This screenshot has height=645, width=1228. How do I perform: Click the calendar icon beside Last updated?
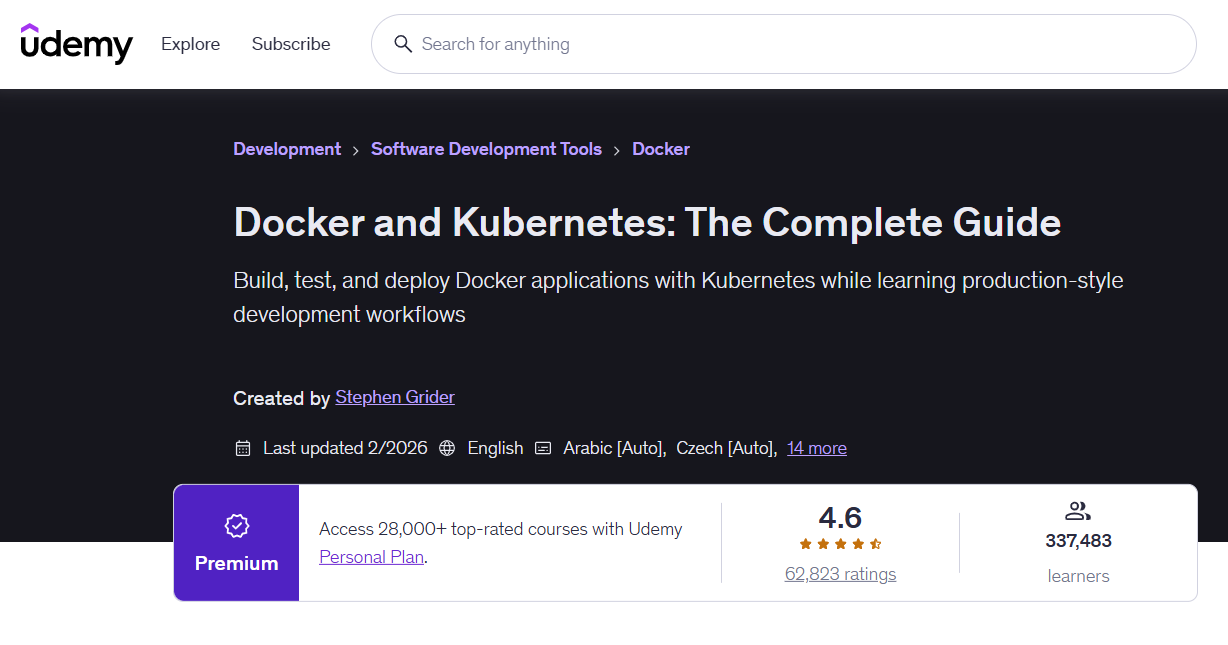(242, 448)
